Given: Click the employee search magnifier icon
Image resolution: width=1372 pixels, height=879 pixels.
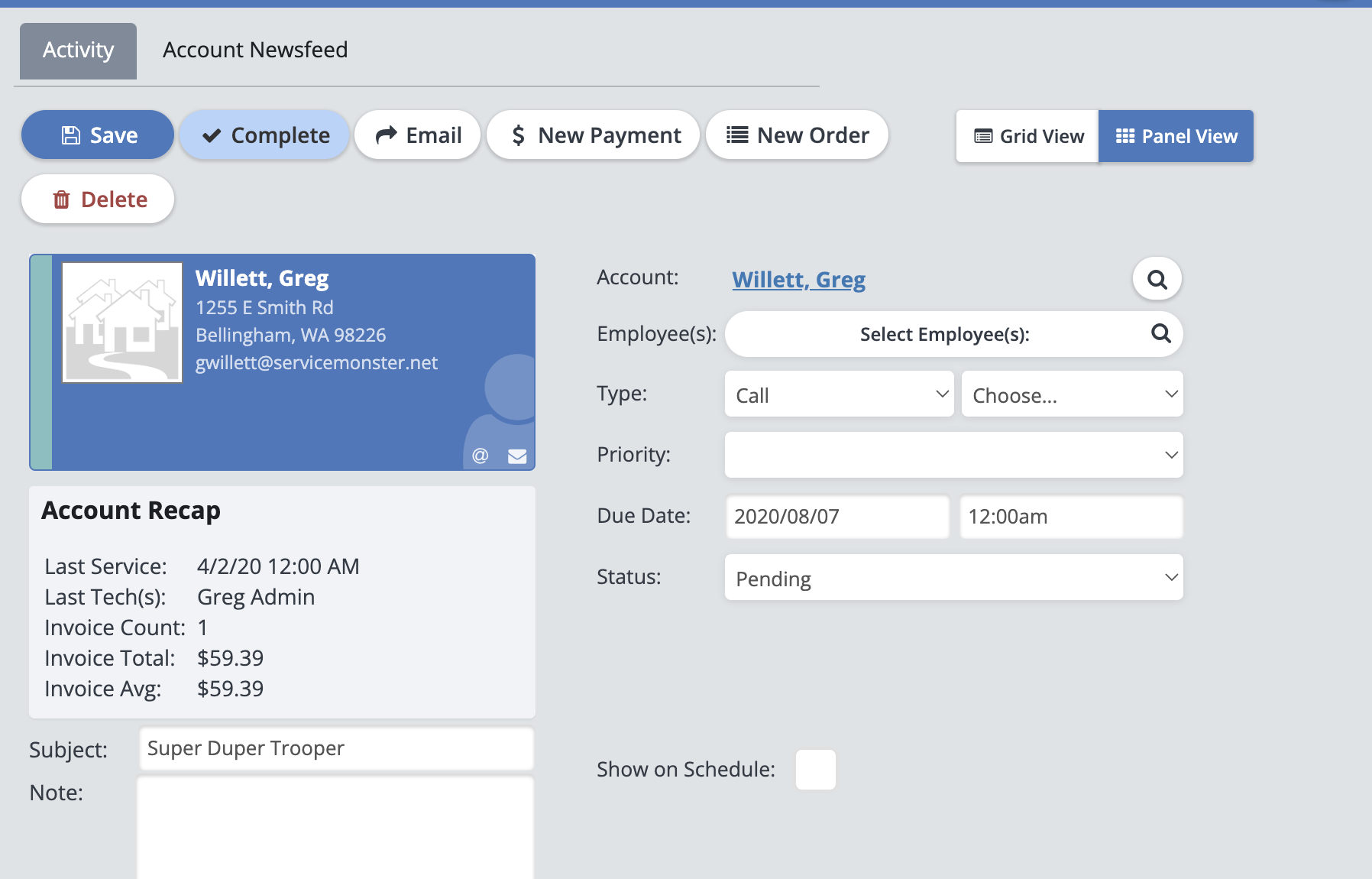Looking at the screenshot, I should click(x=1160, y=333).
